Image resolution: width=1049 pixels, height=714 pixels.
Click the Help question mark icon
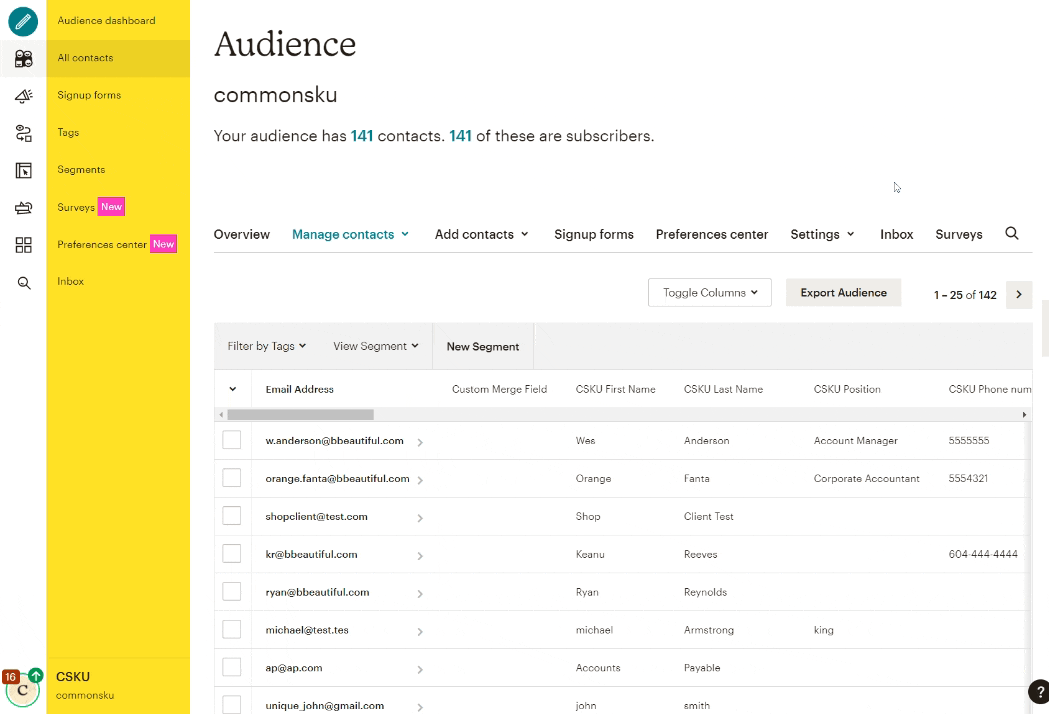point(1037,691)
